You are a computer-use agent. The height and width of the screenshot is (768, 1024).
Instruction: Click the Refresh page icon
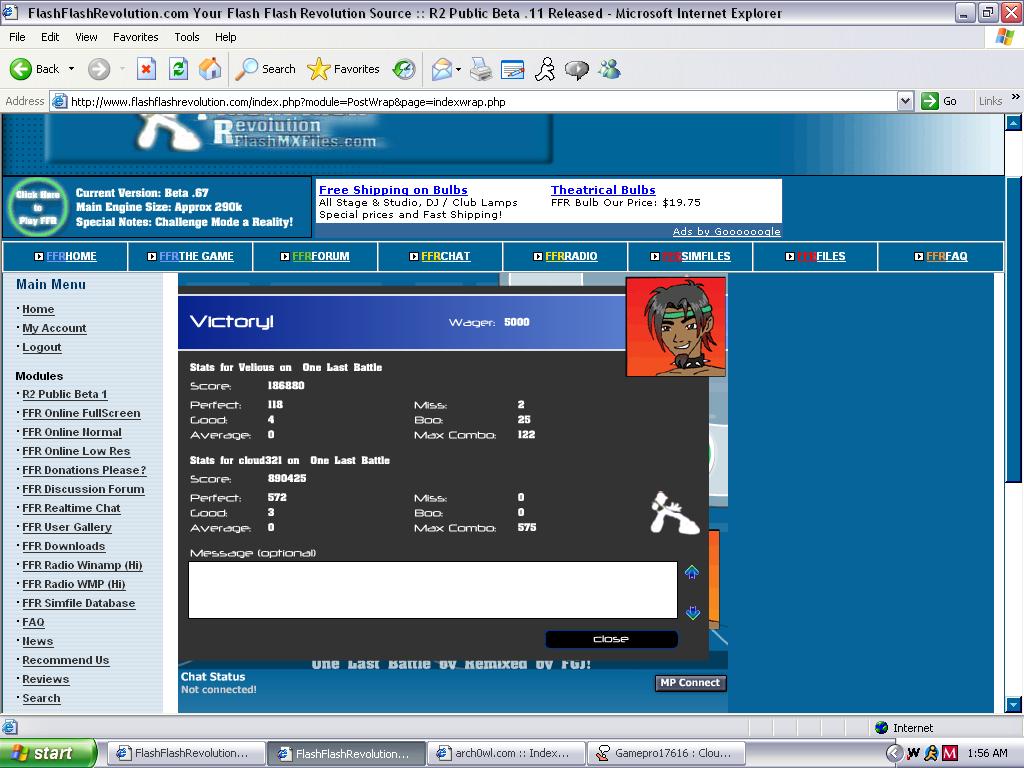coord(178,69)
